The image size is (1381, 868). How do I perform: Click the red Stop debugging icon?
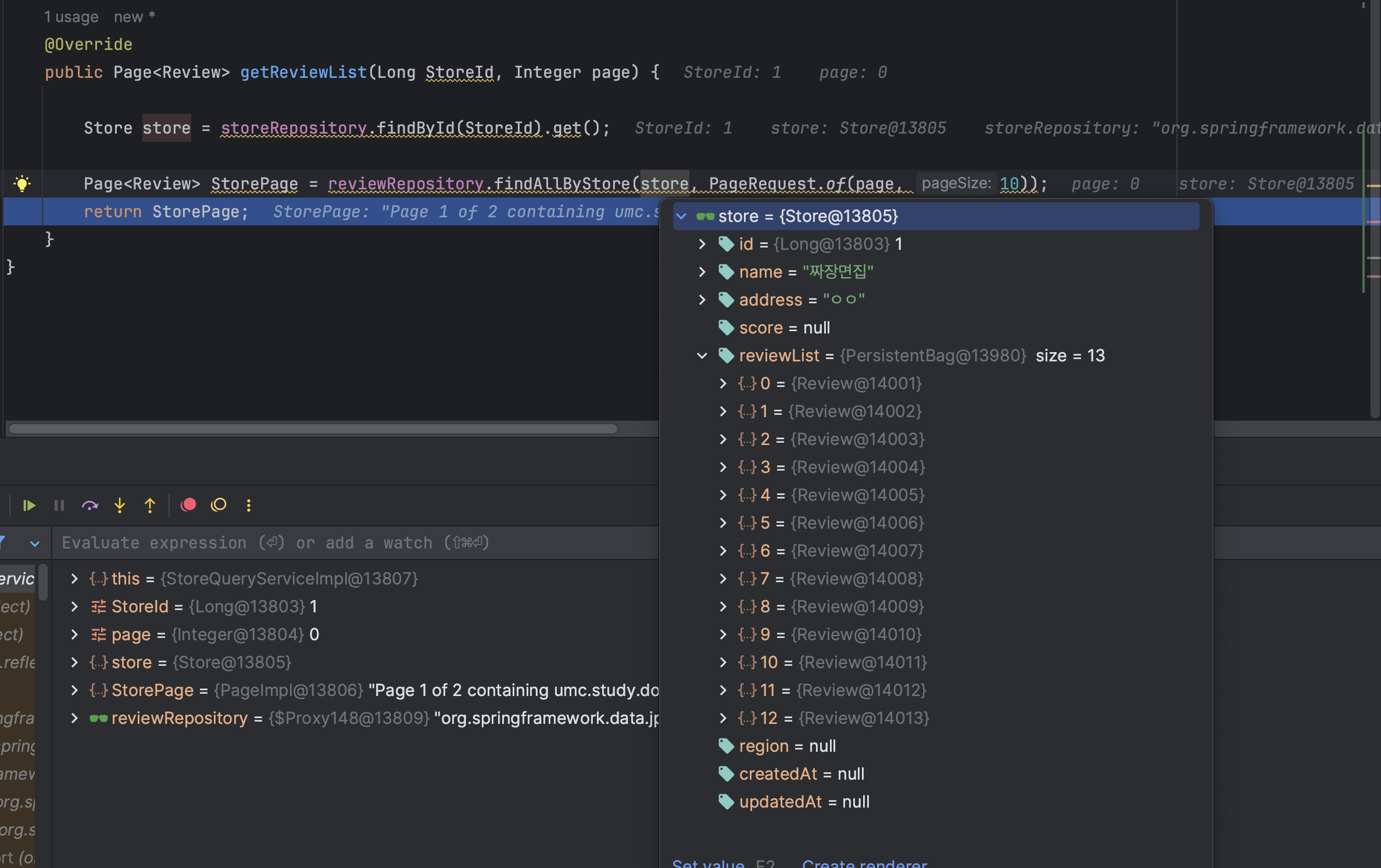188,505
